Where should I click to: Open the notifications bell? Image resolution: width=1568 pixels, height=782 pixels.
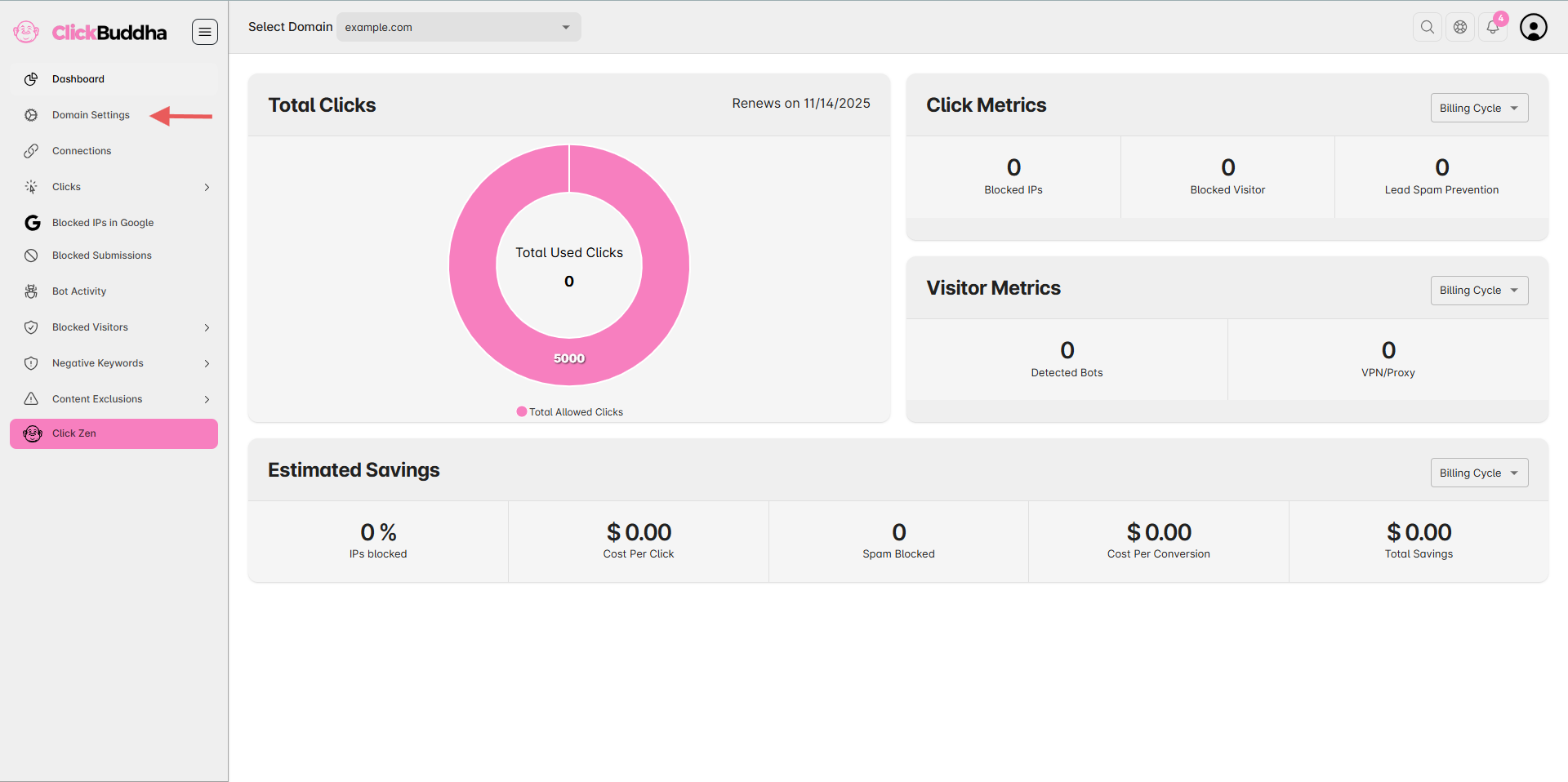tap(1493, 27)
